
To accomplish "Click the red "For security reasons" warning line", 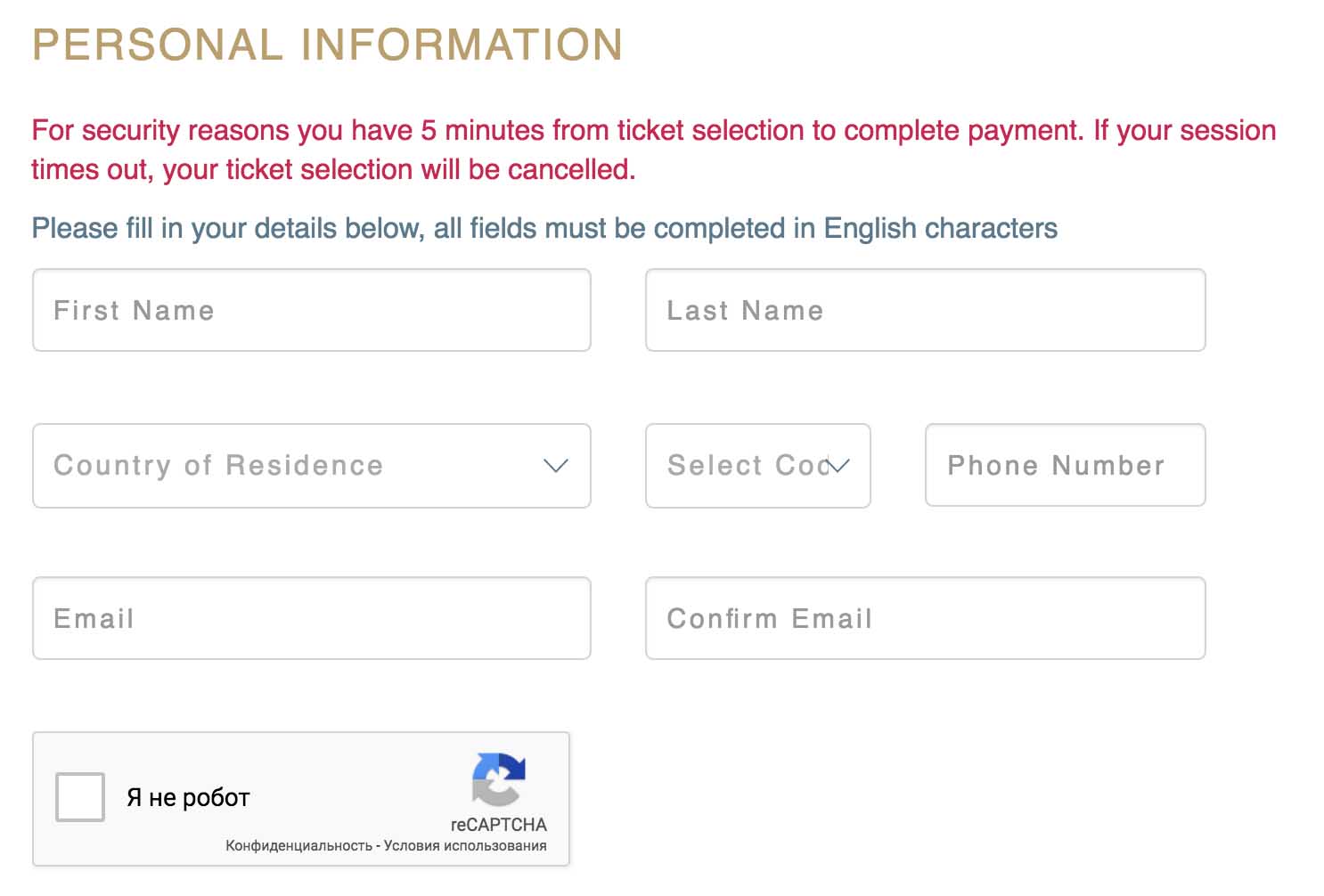I will pyautogui.click(x=653, y=131).
